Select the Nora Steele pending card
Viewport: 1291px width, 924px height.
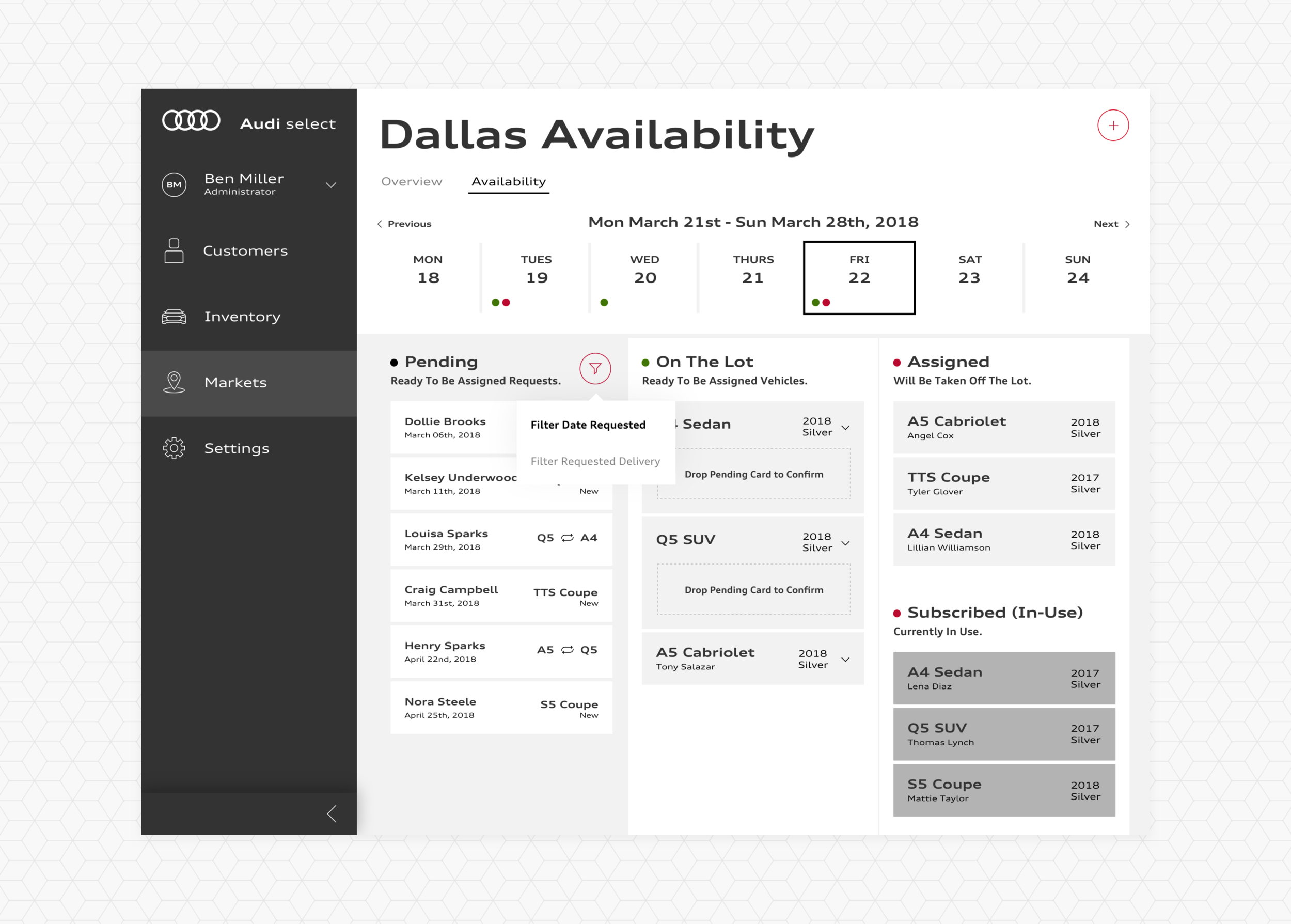click(x=501, y=708)
